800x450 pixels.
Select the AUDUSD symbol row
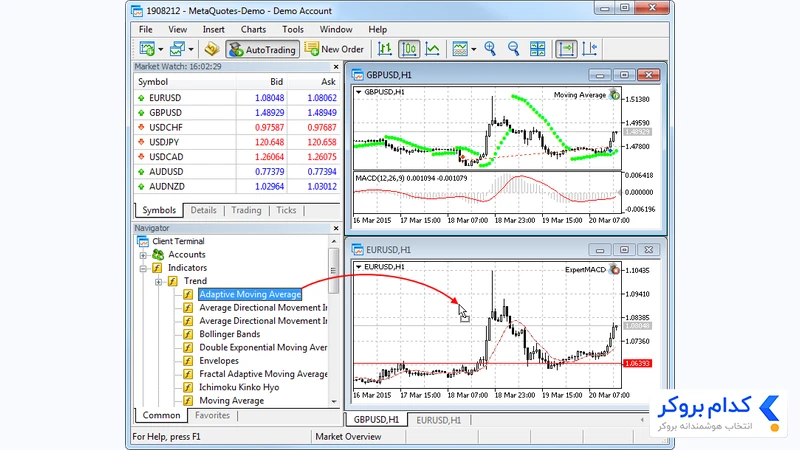pos(237,171)
